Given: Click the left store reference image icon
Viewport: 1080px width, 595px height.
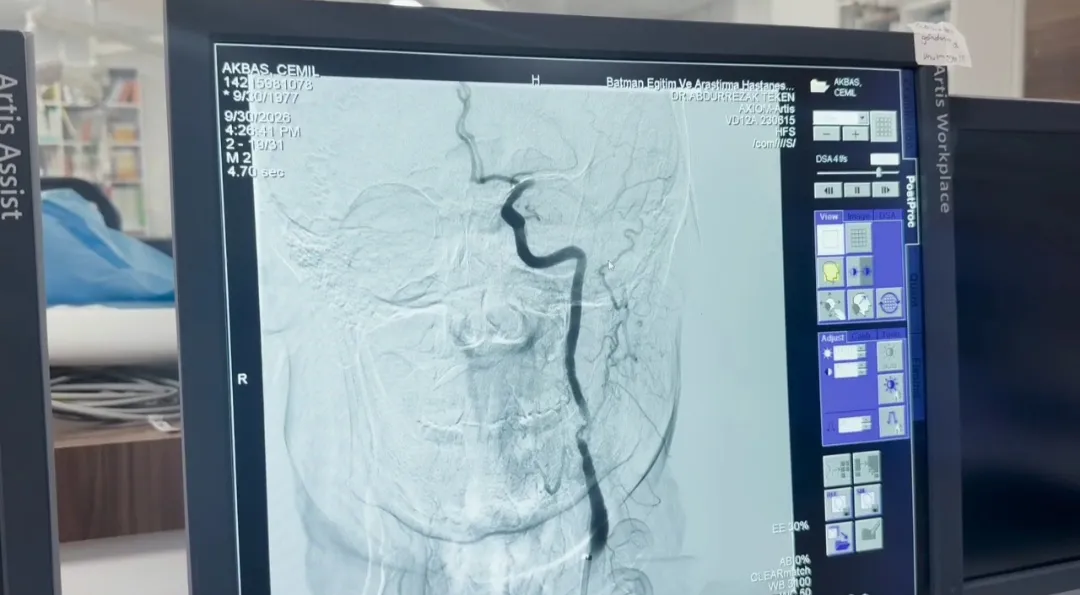Looking at the screenshot, I should pyautogui.click(x=838, y=504).
